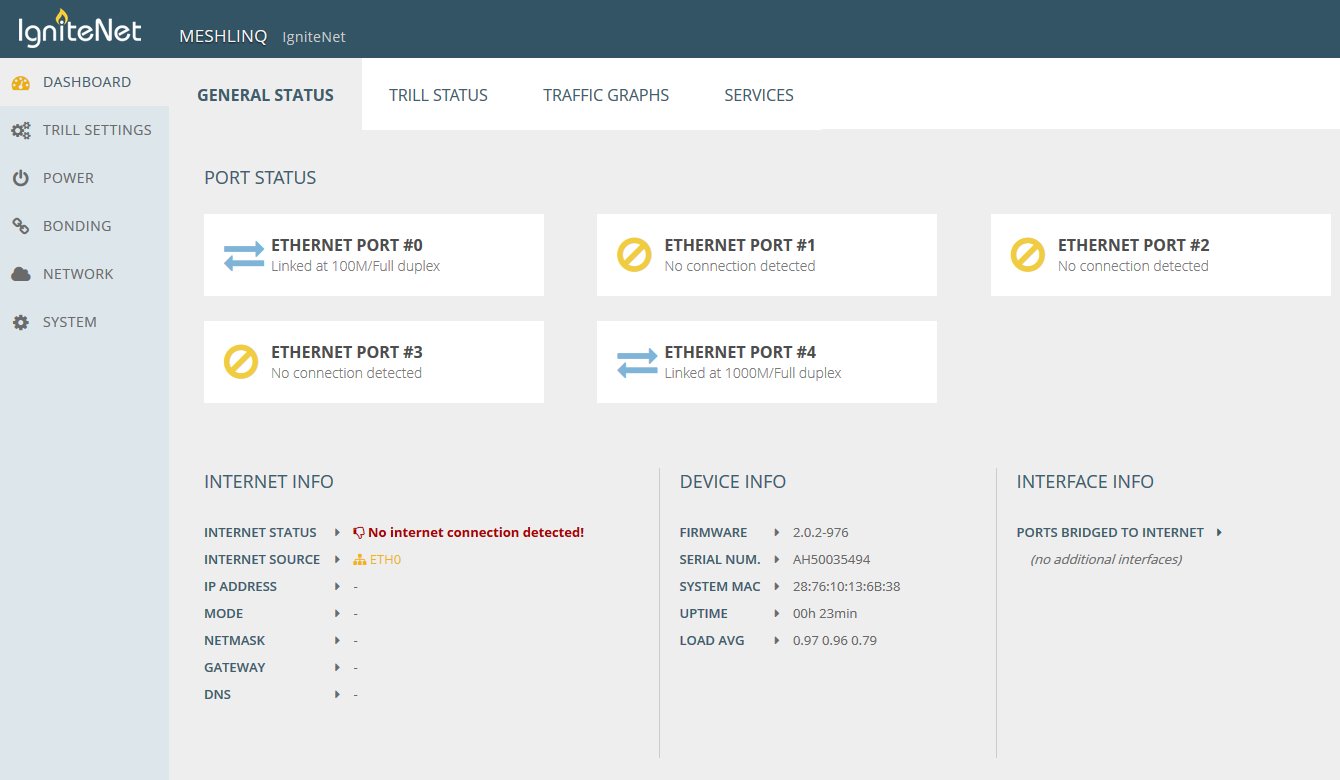Screen dimensions: 1340x780
Task: Click the linked arrows icon on Ethernet Port #0
Action: 240,255
